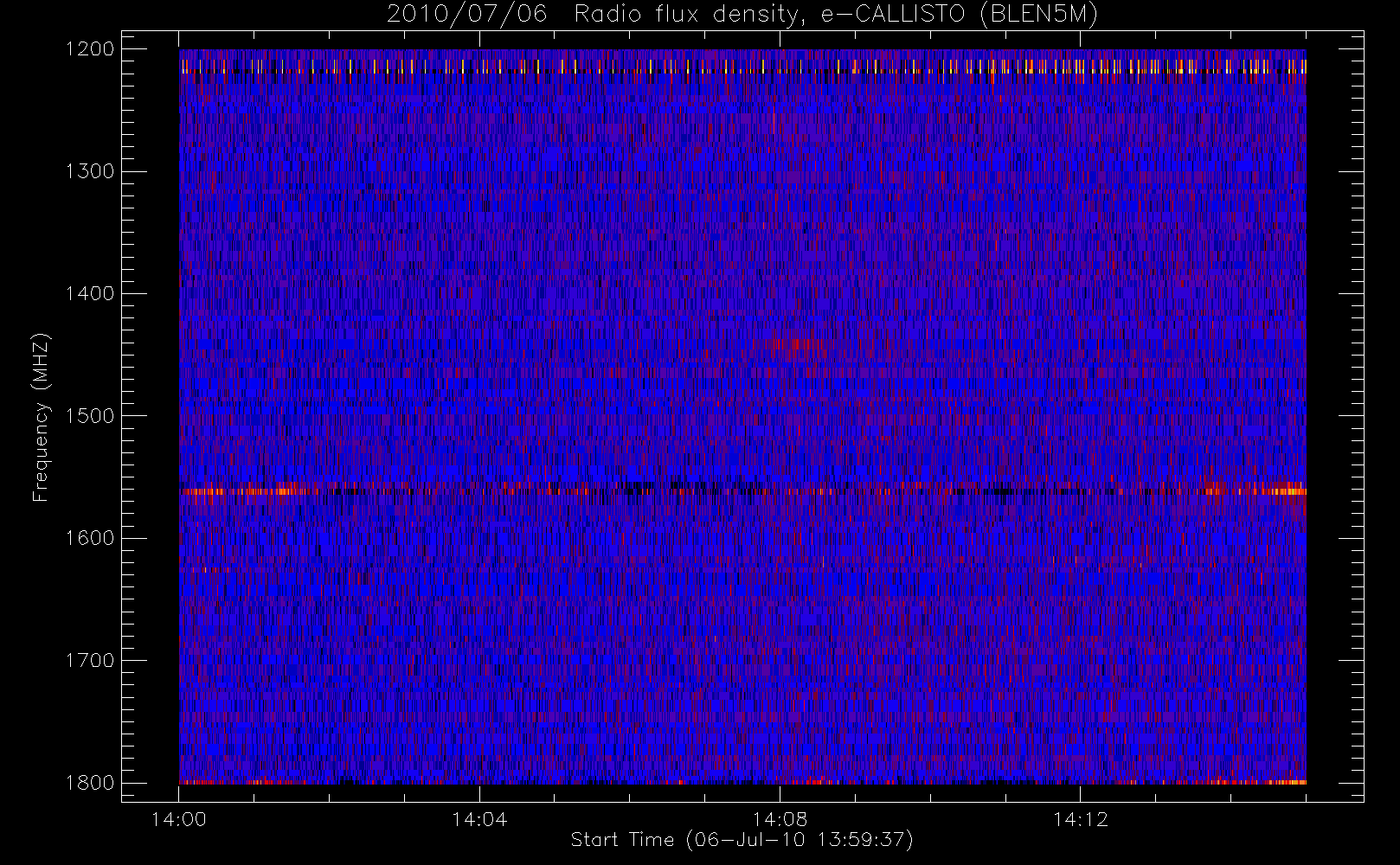Click the 1600 frequency axis label

coord(90,538)
